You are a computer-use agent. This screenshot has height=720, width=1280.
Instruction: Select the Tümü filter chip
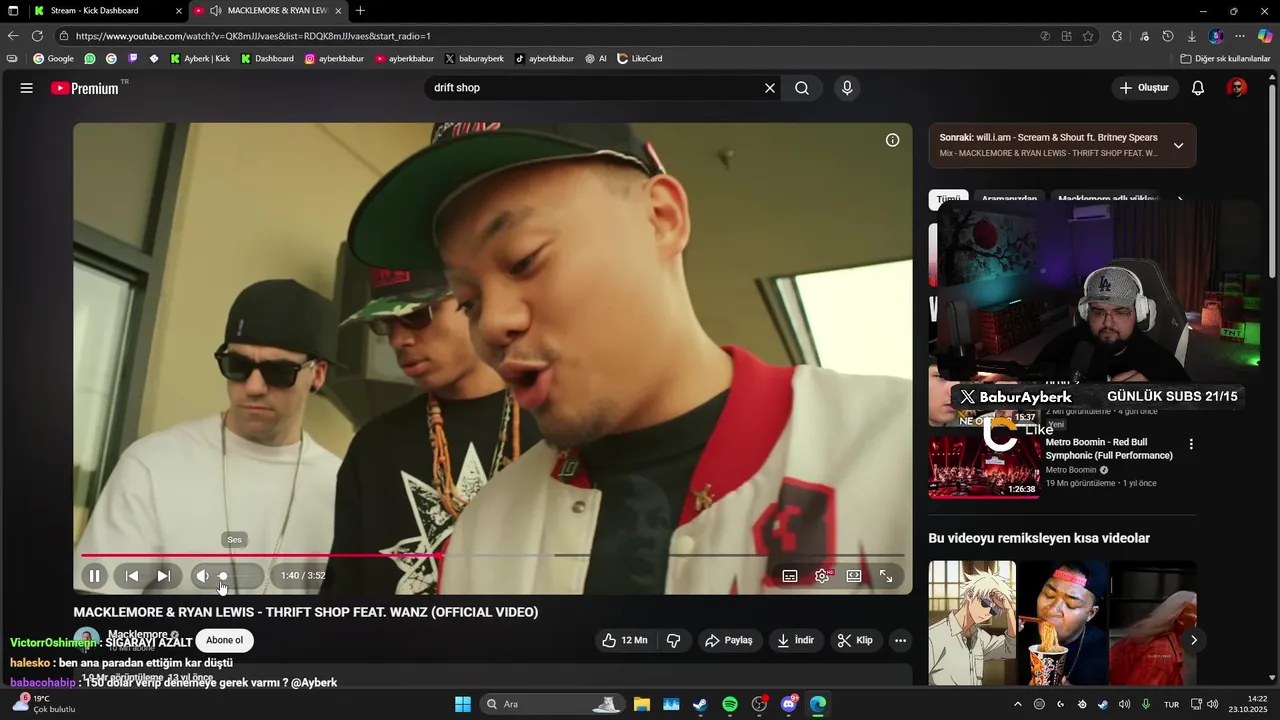(x=948, y=199)
